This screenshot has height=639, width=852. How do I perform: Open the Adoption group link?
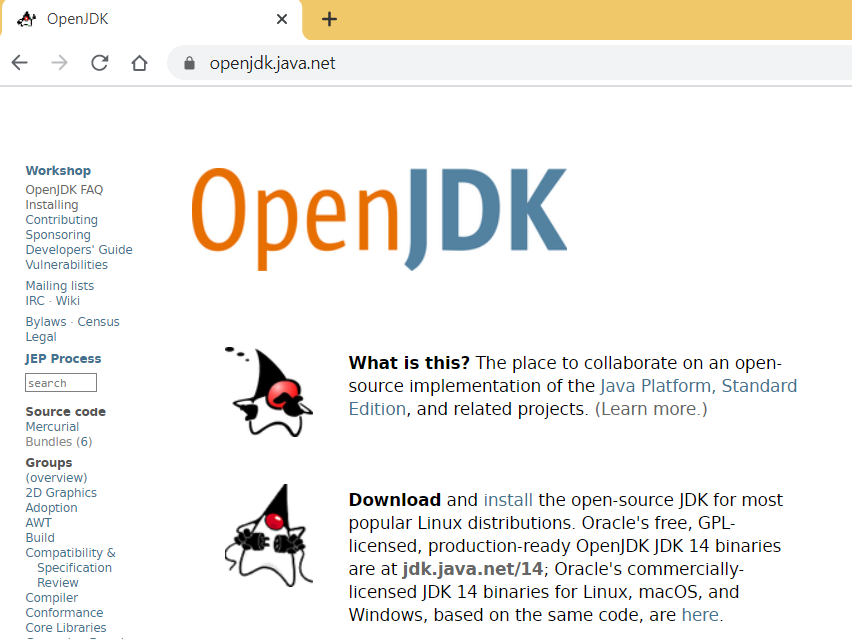tap(52, 508)
